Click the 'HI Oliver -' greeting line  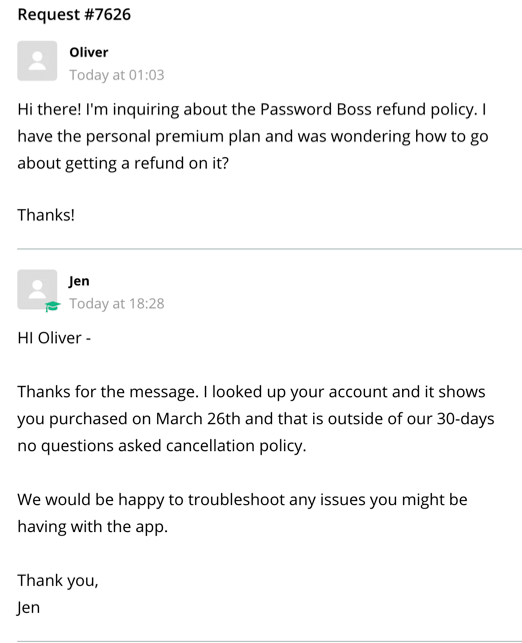tap(54, 338)
